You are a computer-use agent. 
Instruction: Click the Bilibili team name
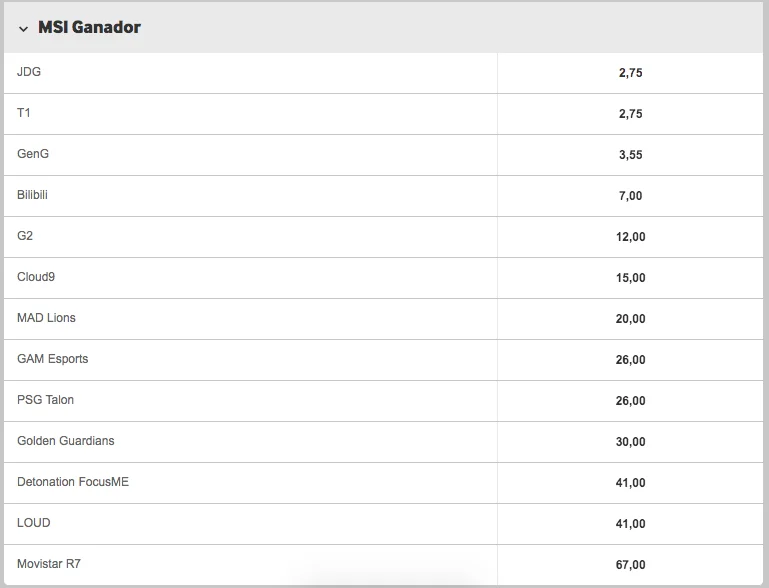pos(32,195)
